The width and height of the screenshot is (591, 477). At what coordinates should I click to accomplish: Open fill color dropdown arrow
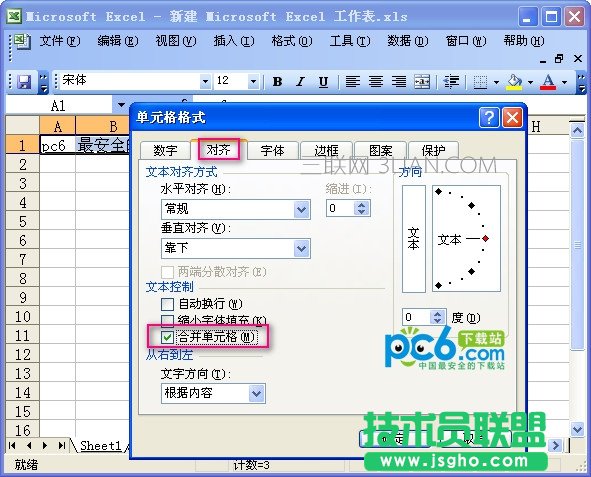530,82
